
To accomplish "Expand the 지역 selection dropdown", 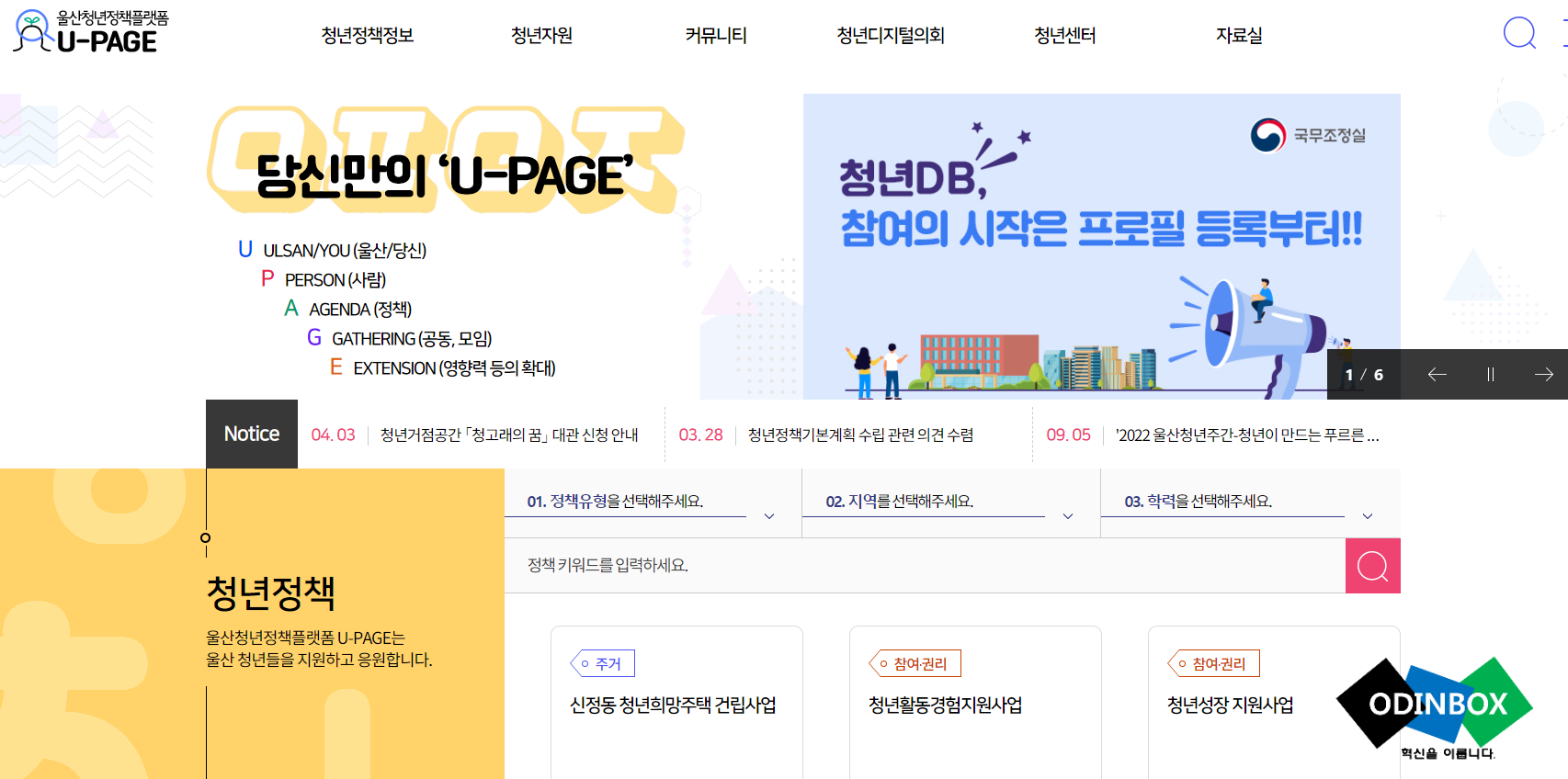I will (x=951, y=502).
